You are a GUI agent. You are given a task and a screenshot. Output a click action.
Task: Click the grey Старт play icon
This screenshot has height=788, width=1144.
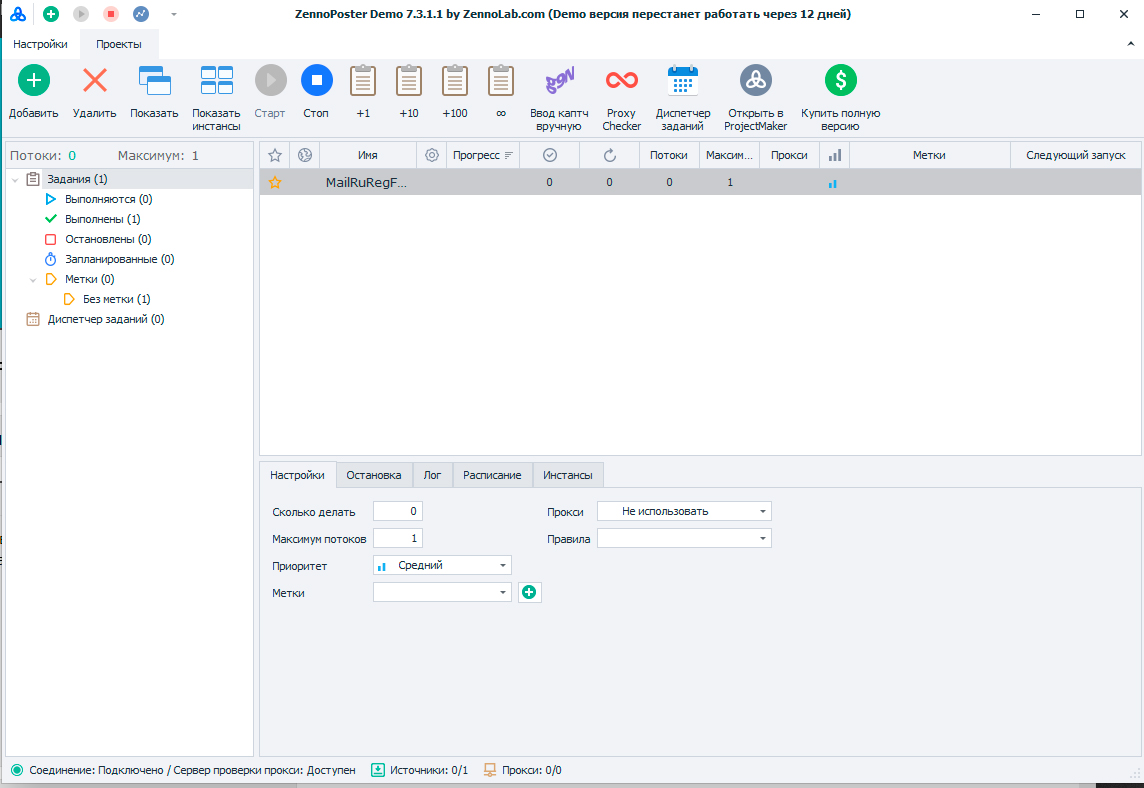click(x=271, y=80)
